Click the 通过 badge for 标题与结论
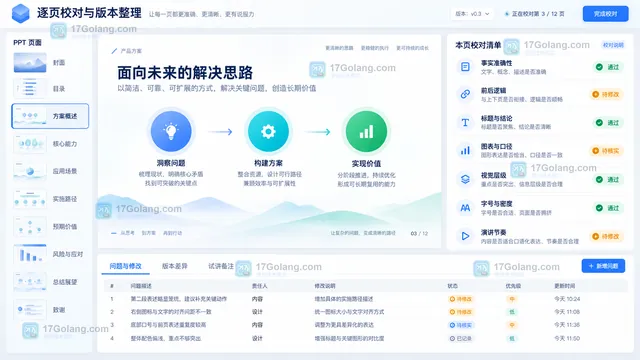This screenshot has height=360, width=640. point(608,122)
